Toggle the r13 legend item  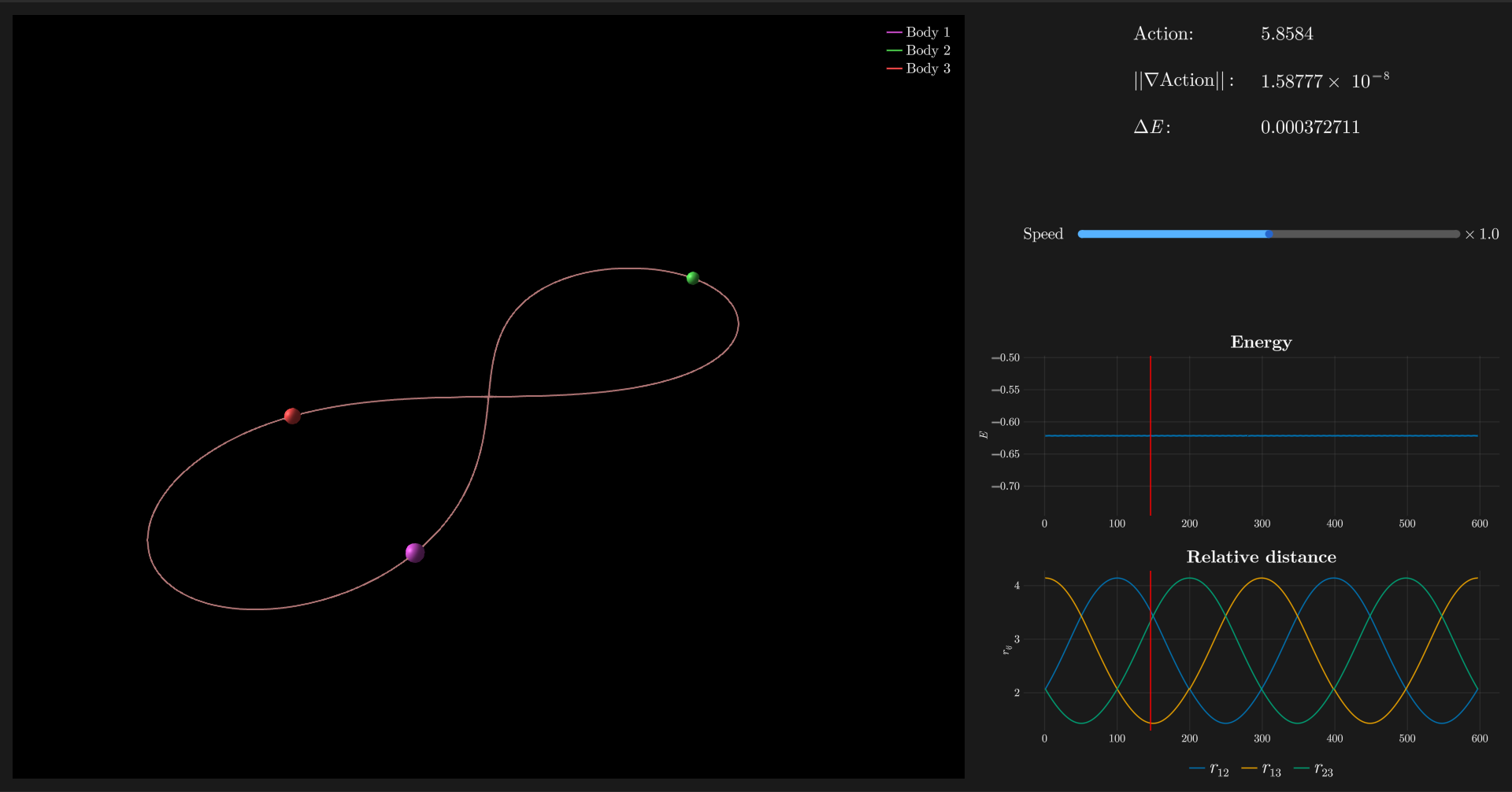pos(1262,770)
